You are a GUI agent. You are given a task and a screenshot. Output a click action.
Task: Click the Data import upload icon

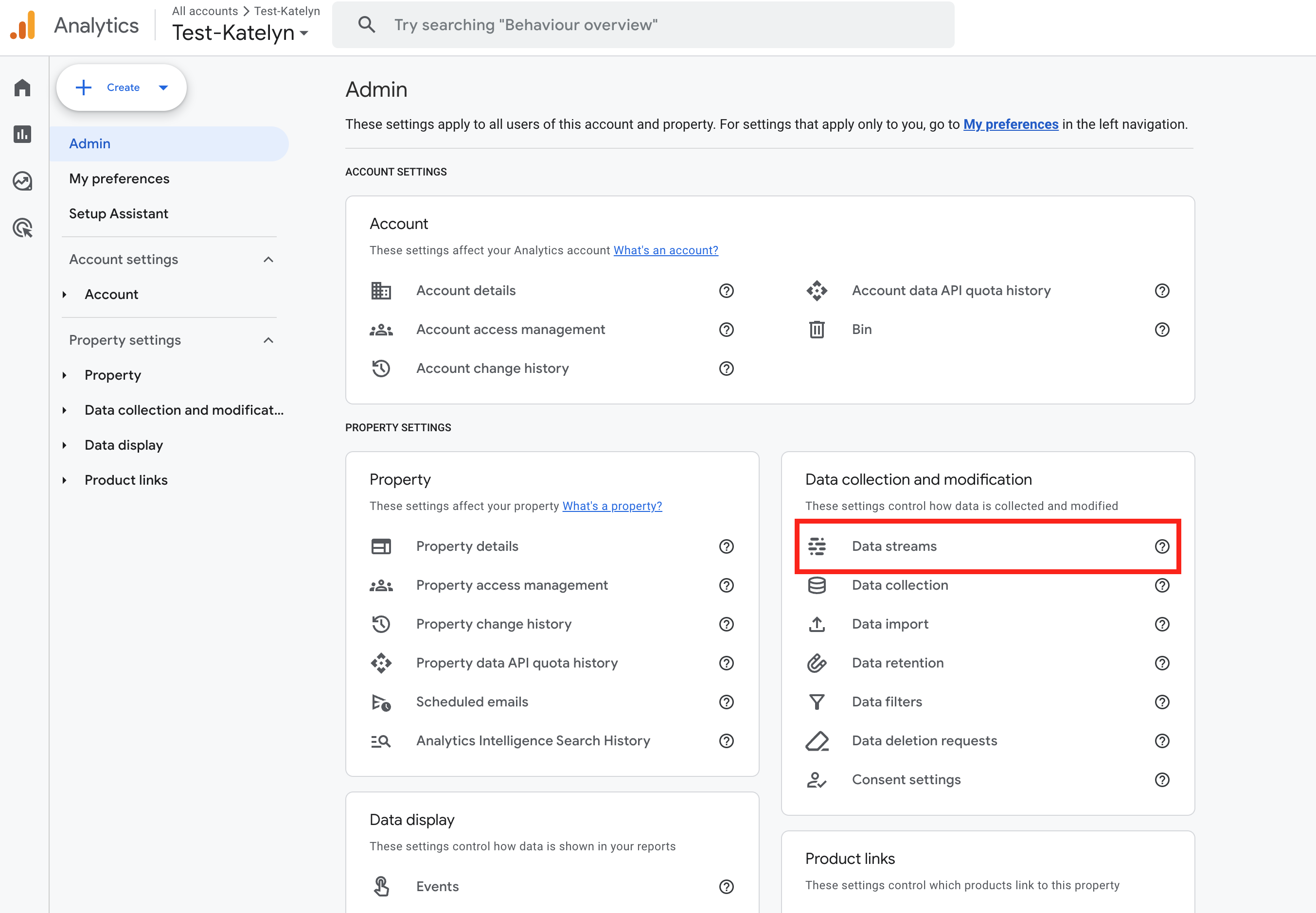[x=817, y=624]
